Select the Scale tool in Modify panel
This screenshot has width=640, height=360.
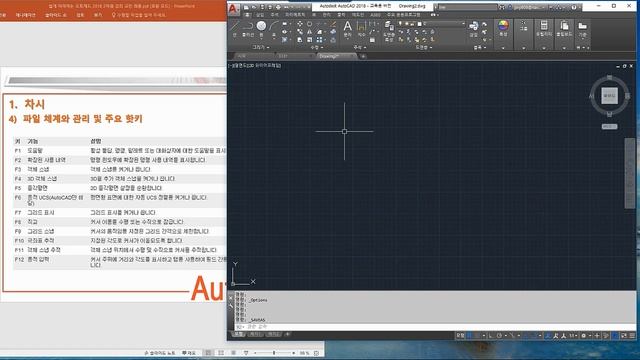(x=309, y=40)
